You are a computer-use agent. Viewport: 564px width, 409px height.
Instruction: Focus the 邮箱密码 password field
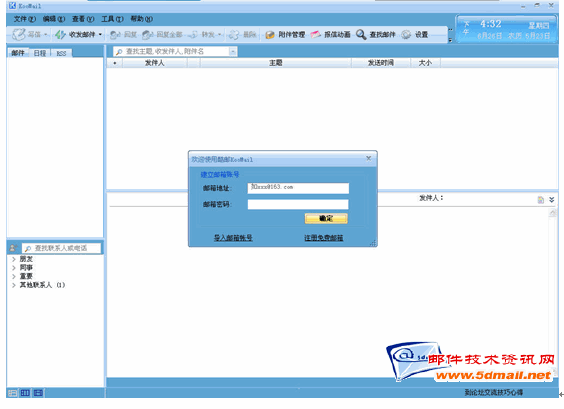[x=298, y=204]
